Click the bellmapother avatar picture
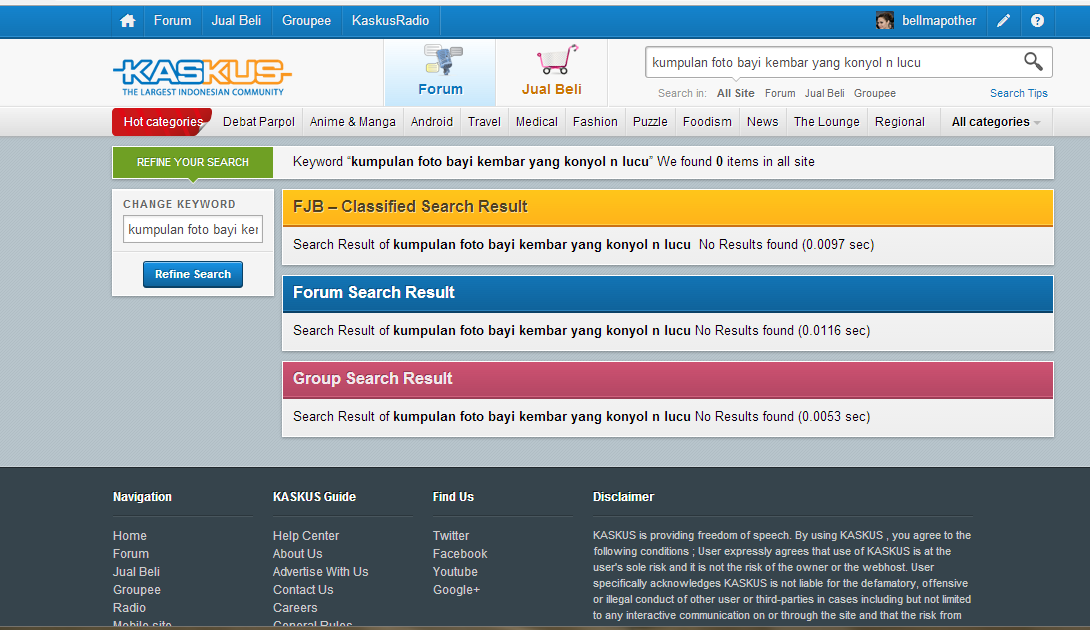 (884, 21)
